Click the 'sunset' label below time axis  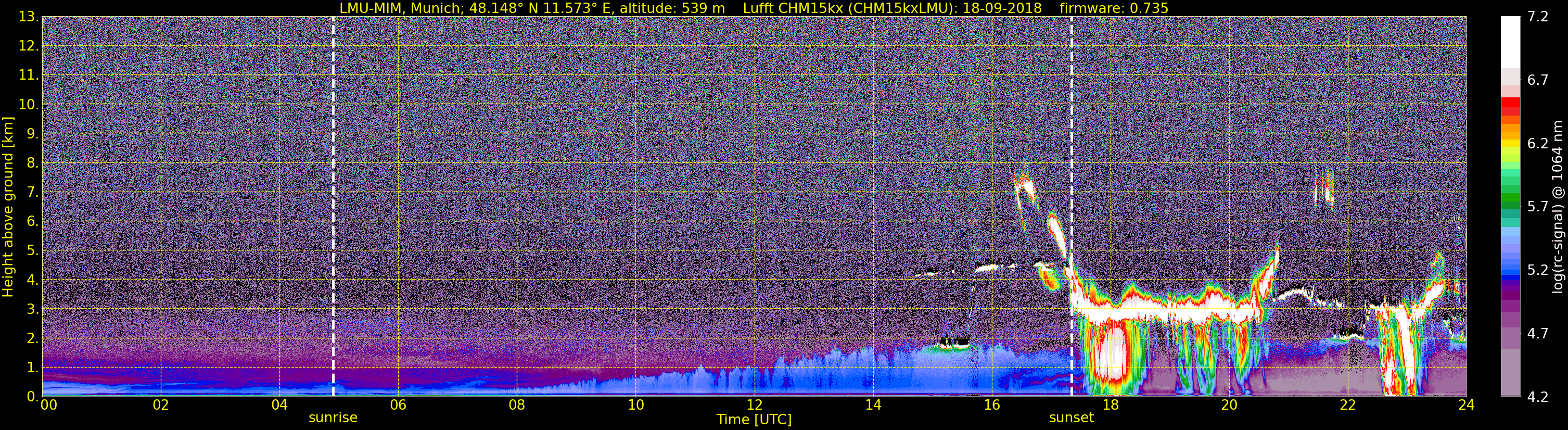click(1072, 418)
